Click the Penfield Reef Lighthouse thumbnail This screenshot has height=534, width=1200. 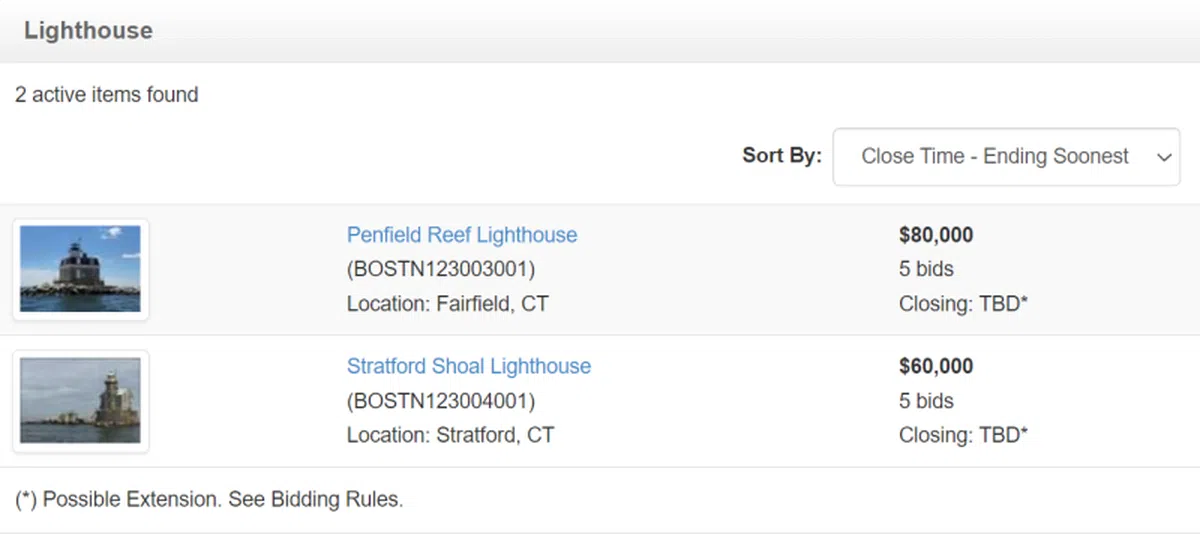(x=80, y=269)
